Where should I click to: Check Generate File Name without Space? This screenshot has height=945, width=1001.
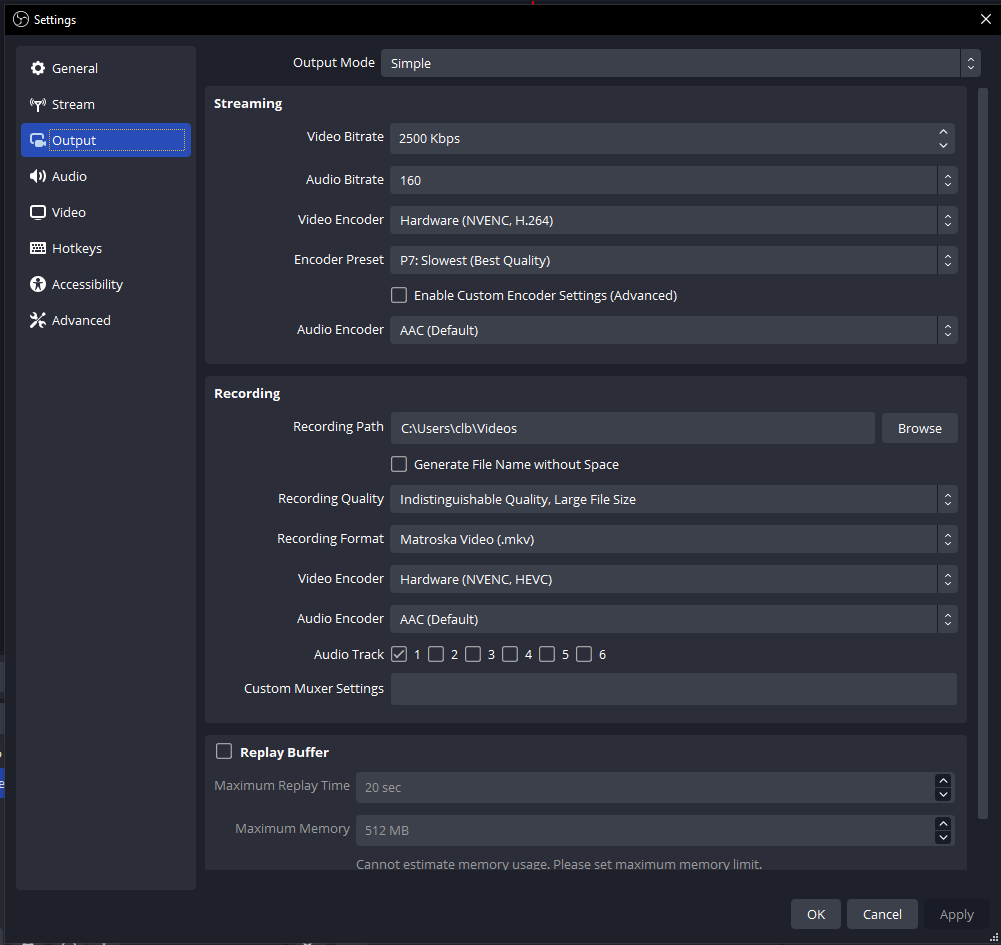[x=399, y=464]
